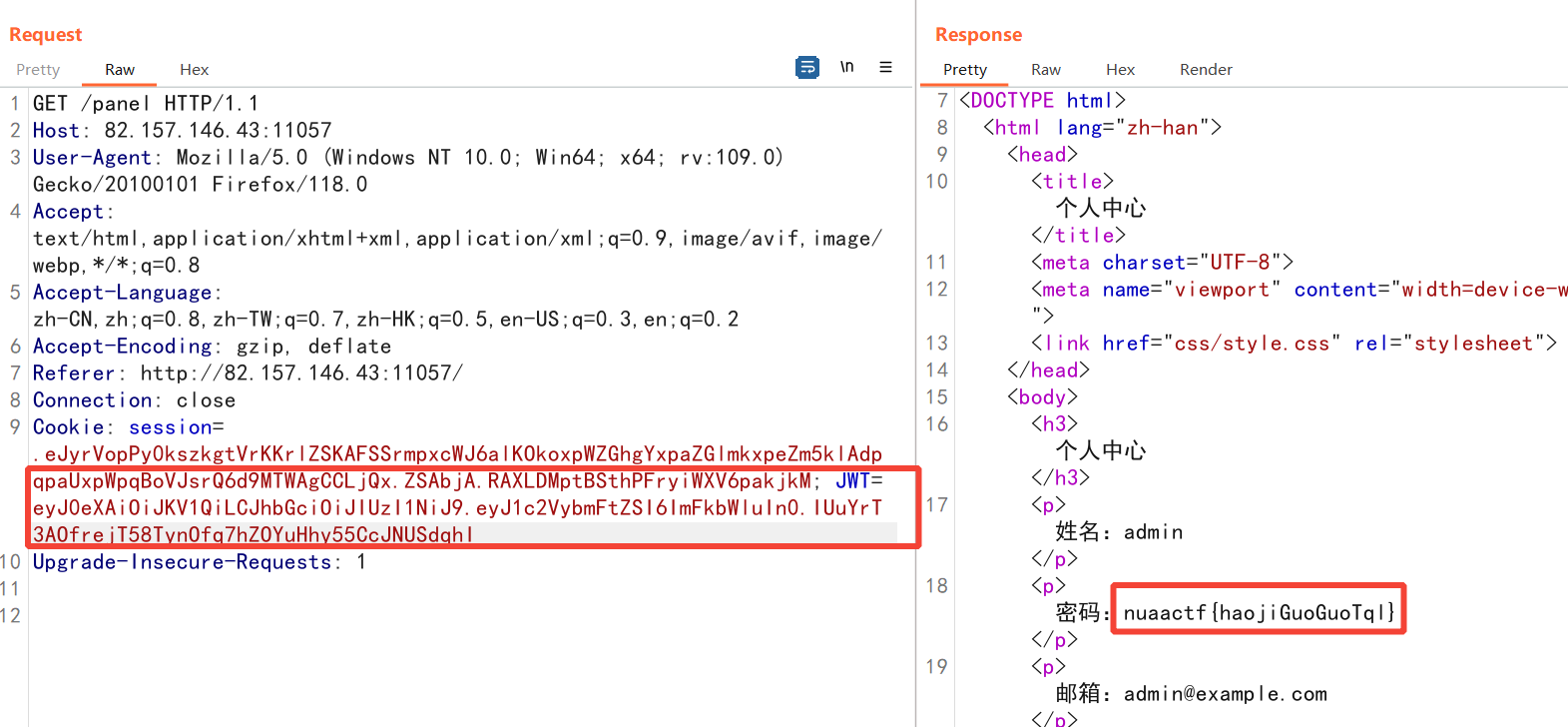
Task: Click the Request panel heading
Action: (x=45, y=35)
